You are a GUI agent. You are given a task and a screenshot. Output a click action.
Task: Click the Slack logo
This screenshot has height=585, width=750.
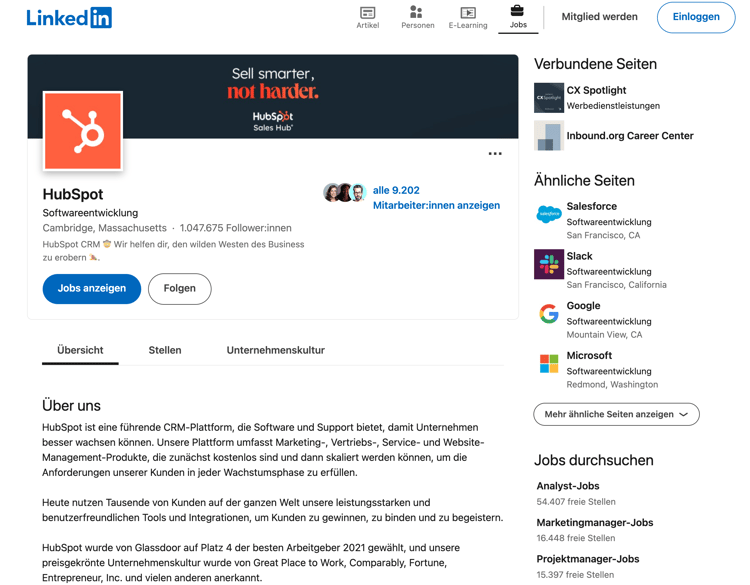click(x=549, y=264)
